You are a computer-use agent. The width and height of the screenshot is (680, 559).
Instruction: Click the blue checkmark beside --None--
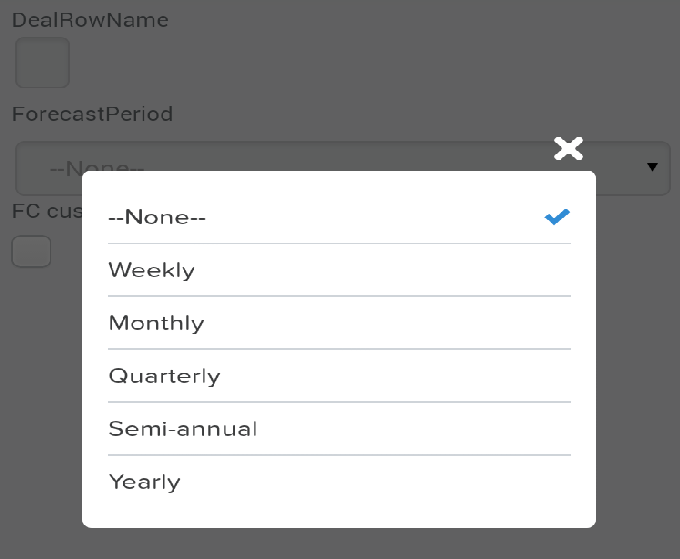[557, 216]
